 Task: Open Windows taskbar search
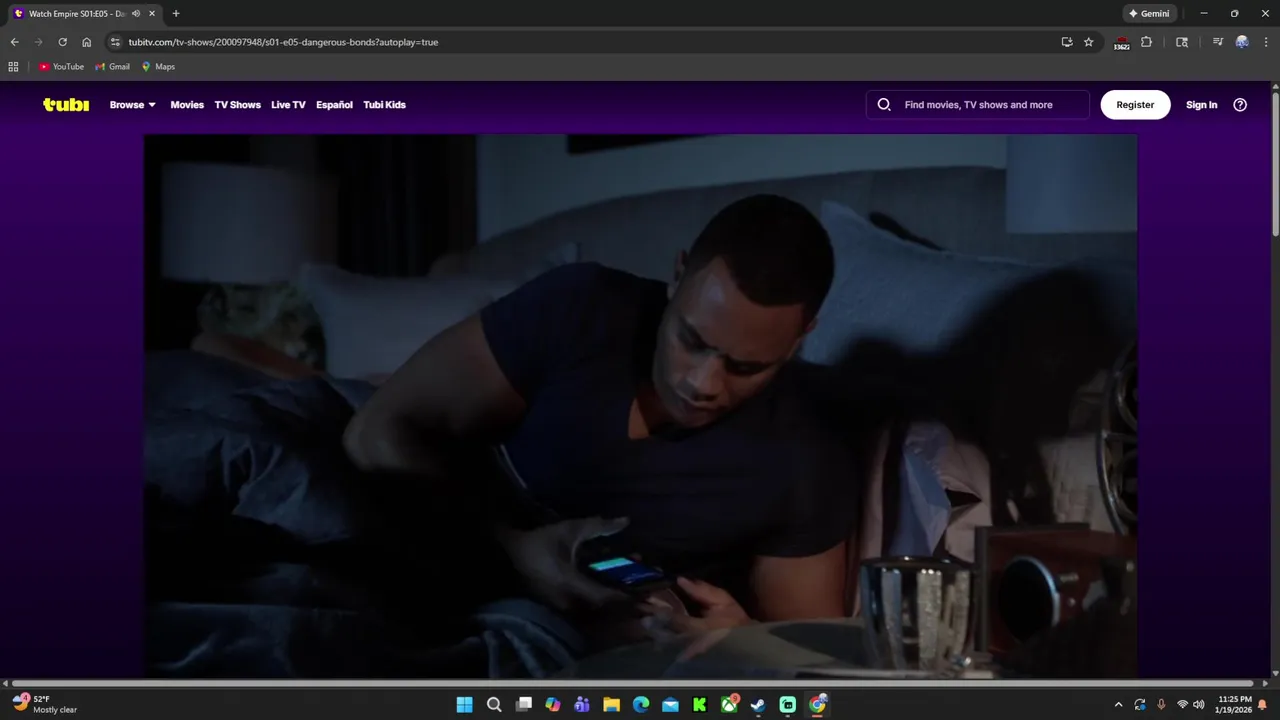click(494, 705)
